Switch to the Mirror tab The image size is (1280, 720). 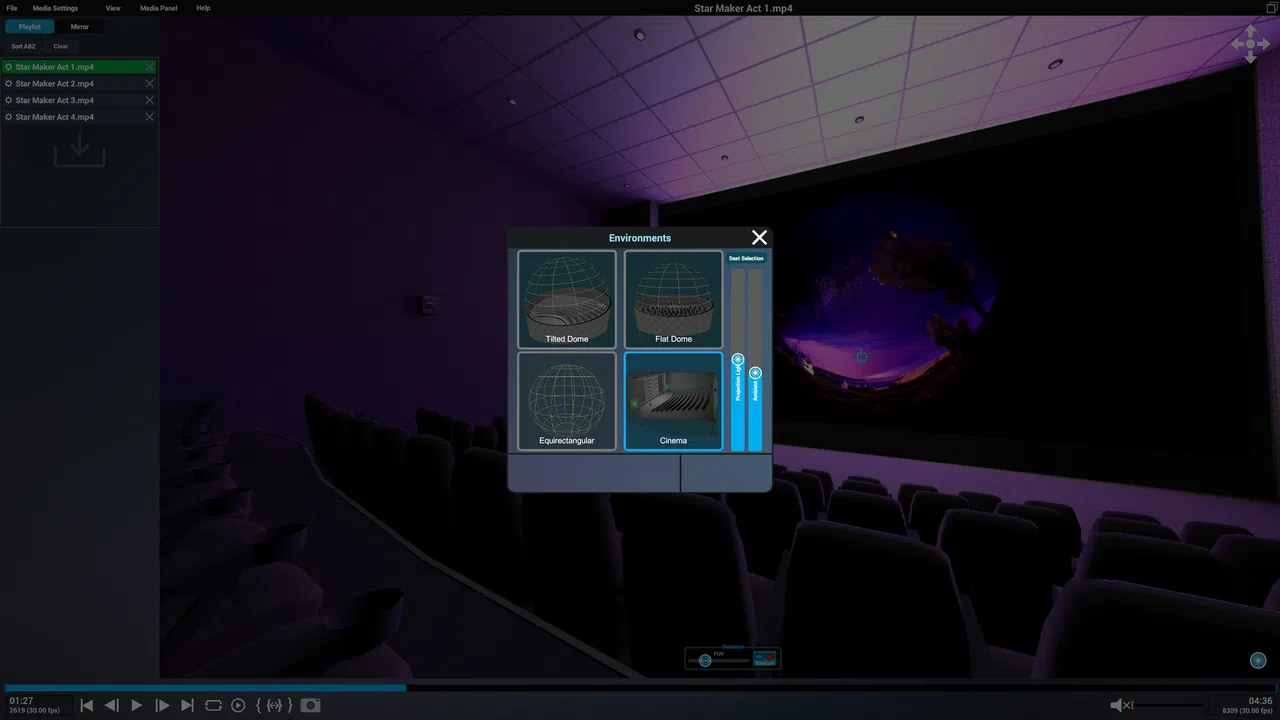(x=80, y=27)
